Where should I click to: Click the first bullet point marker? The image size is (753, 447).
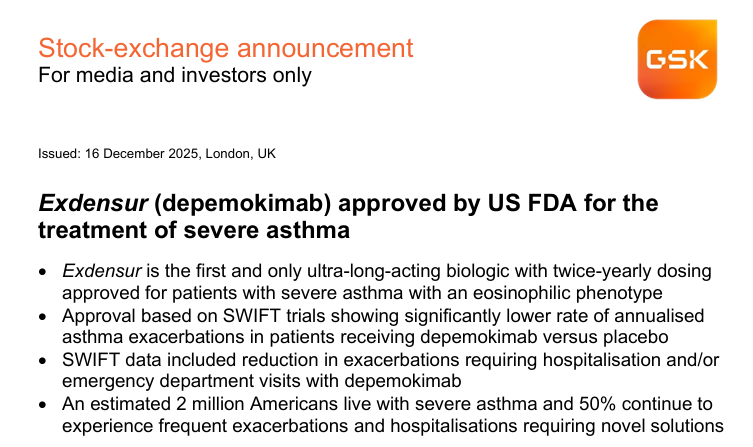tap(42, 272)
